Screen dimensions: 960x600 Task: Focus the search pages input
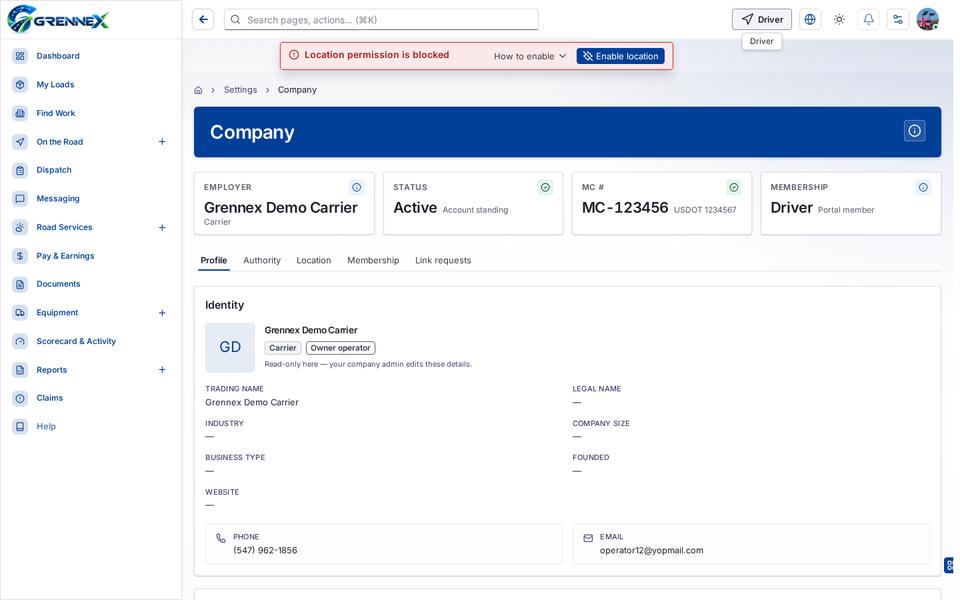click(381, 20)
